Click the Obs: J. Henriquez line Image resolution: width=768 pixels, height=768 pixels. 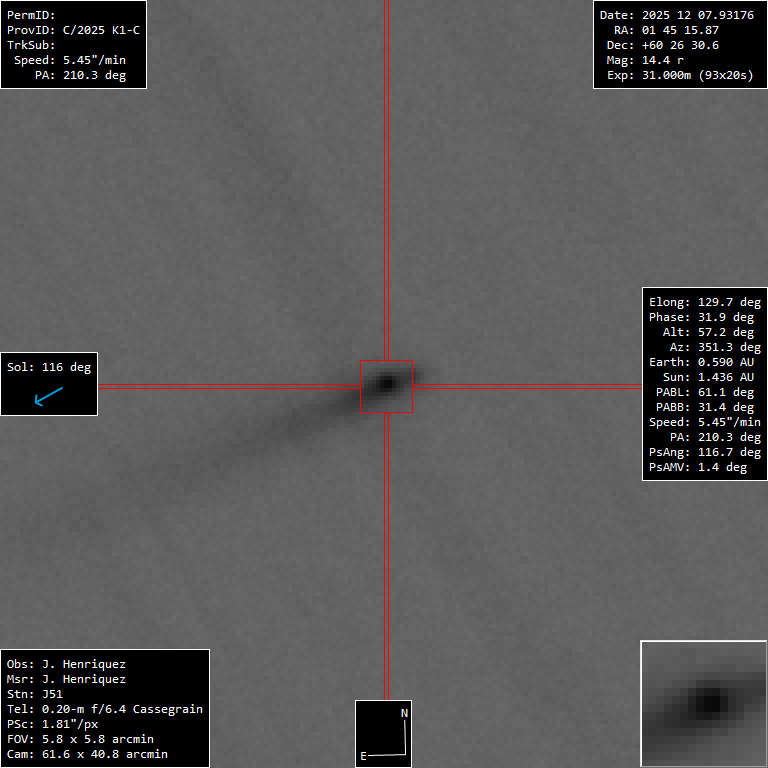tap(66, 663)
